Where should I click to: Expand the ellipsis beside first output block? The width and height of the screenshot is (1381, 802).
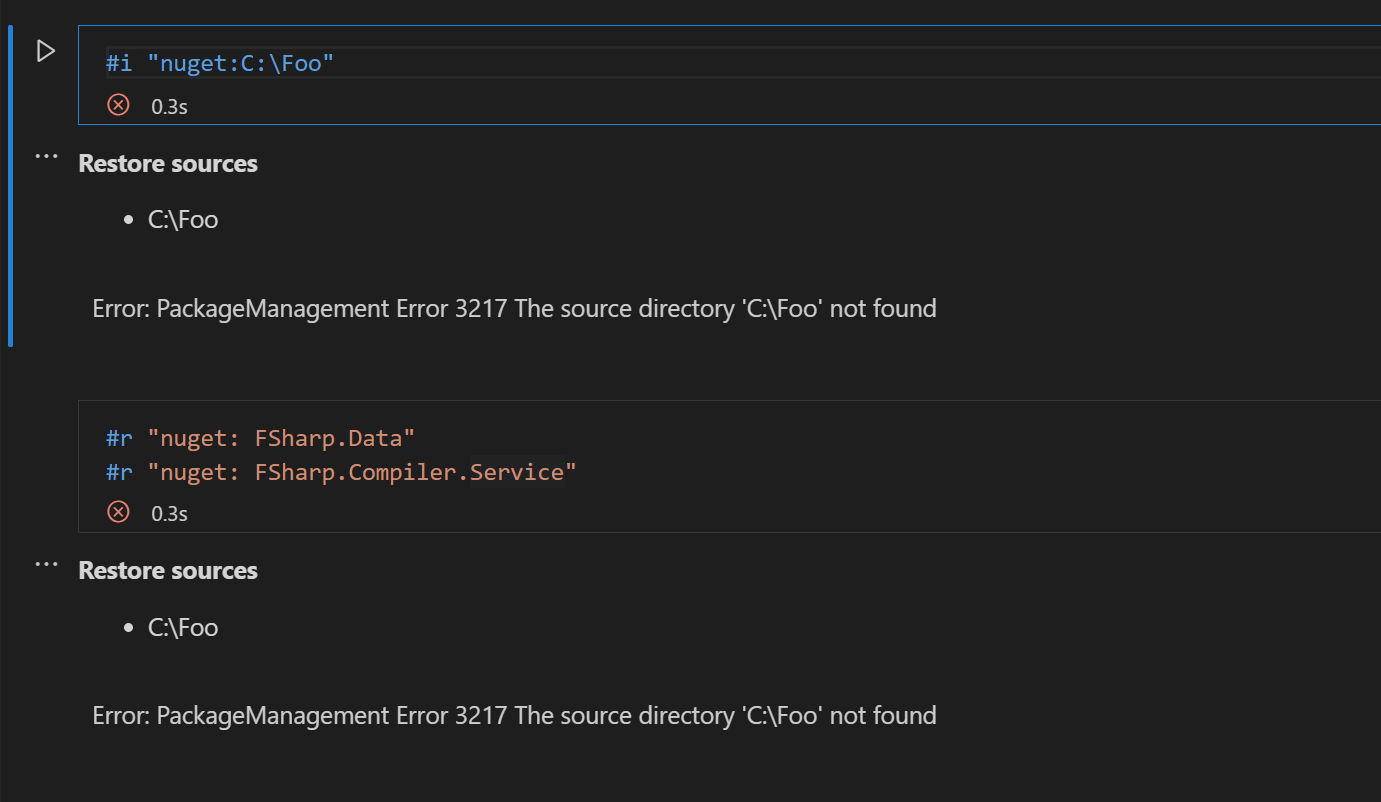click(46, 157)
